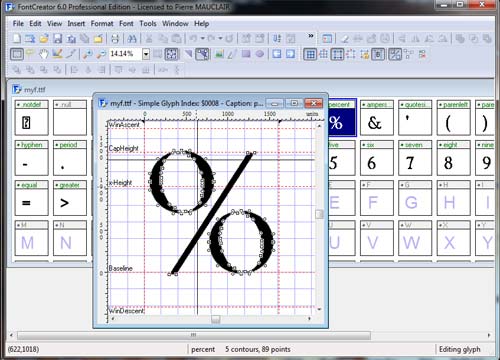Screen dimensions: 500x360
Task: Open the Tools menu
Action: pyautogui.click(x=148, y=24)
